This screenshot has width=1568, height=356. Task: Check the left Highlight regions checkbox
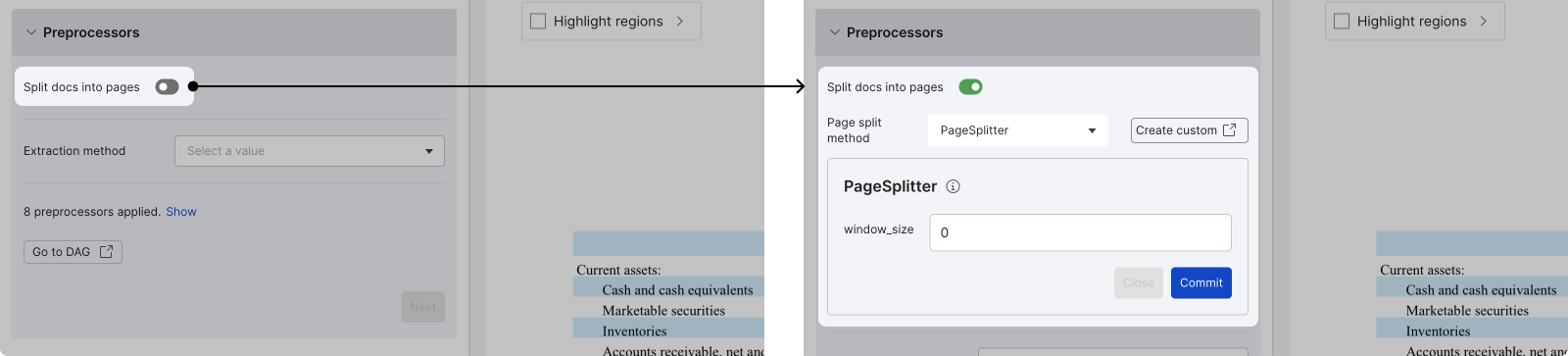coord(538,21)
